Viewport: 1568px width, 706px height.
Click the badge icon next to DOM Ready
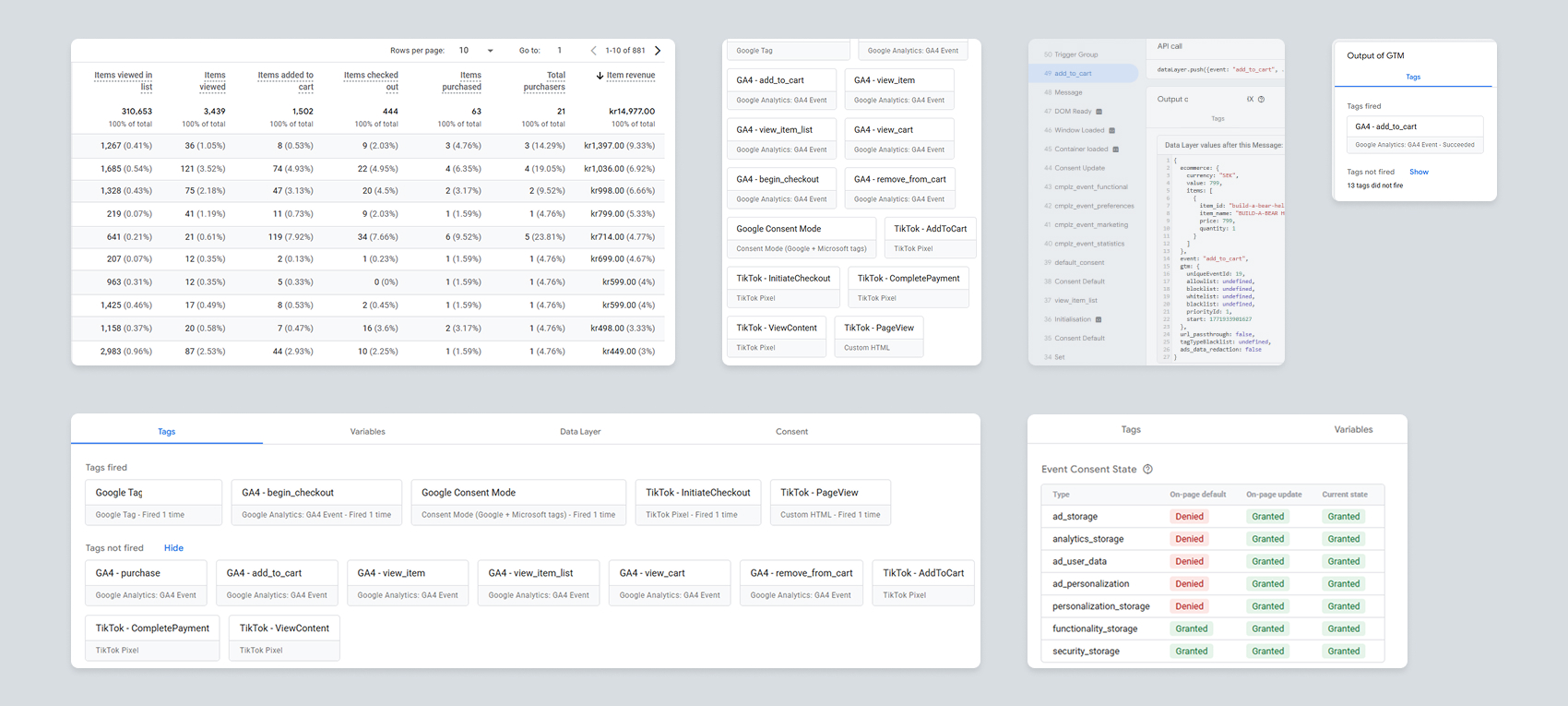pos(1099,112)
